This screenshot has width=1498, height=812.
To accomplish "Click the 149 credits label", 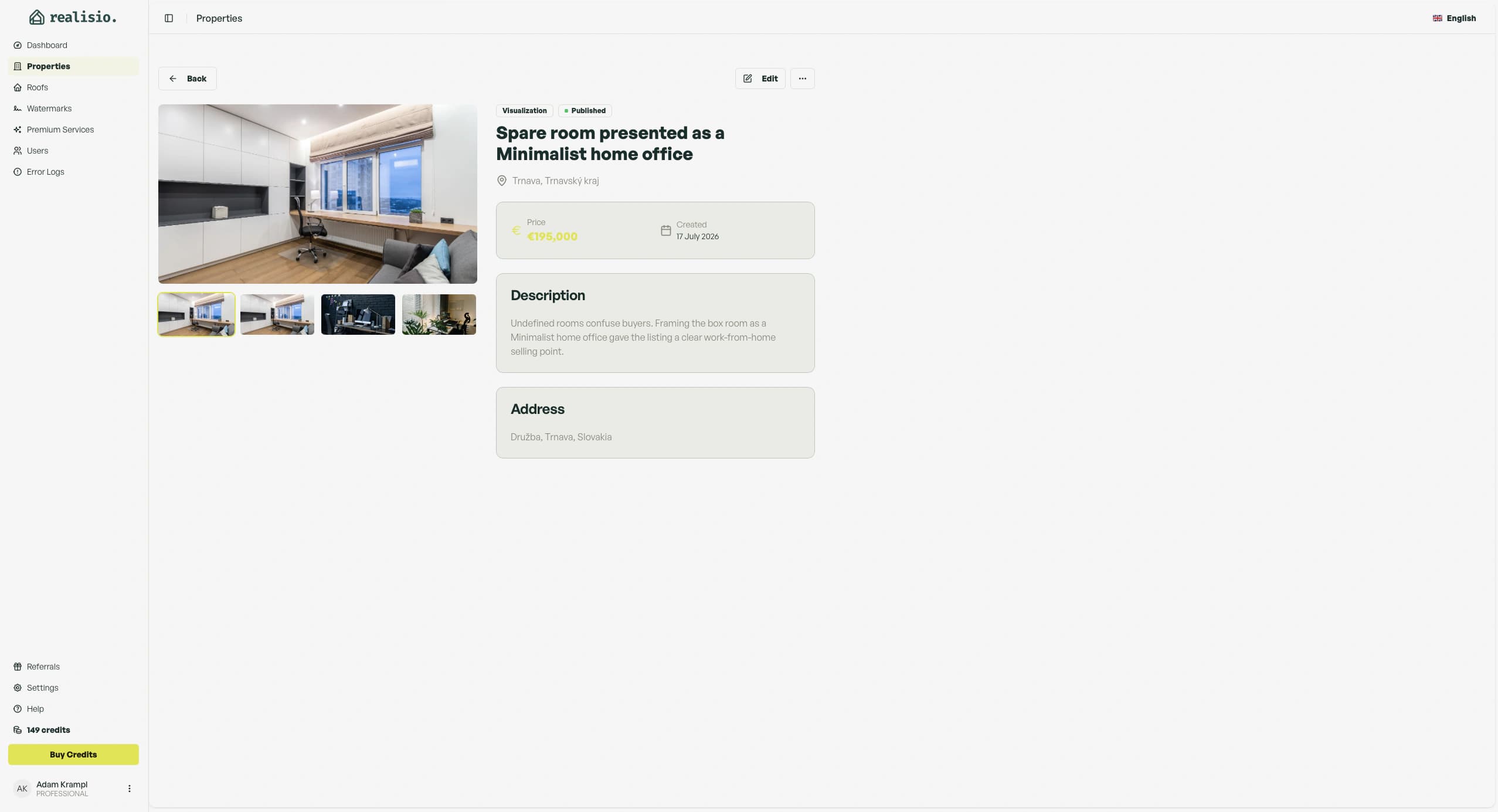I will tap(49, 730).
